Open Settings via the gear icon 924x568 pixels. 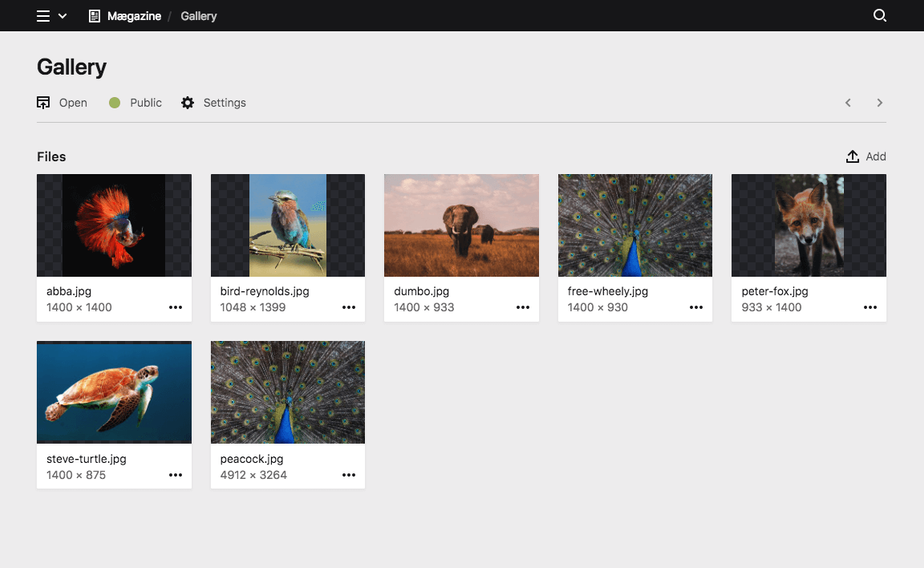(x=188, y=103)
